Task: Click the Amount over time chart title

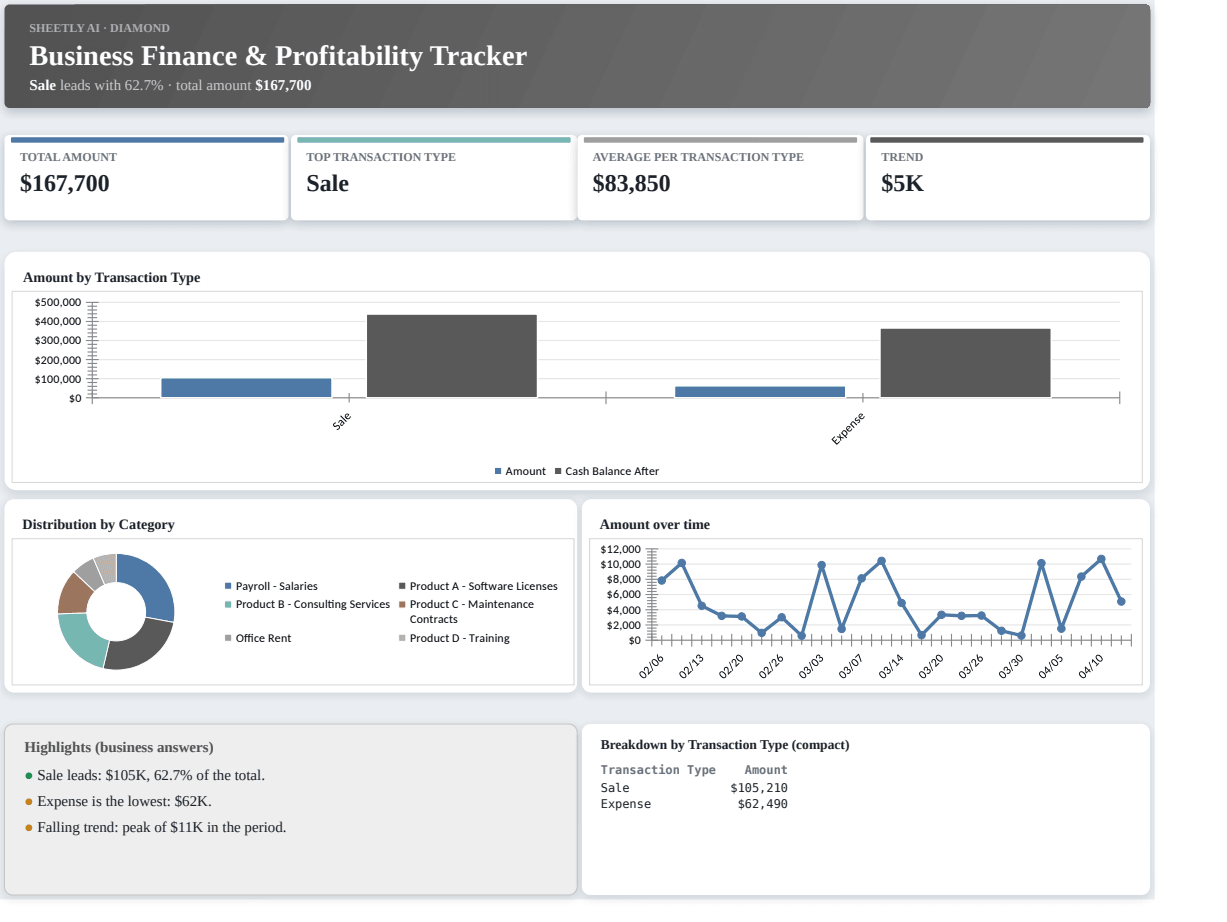Action: [x=655, y=524]
